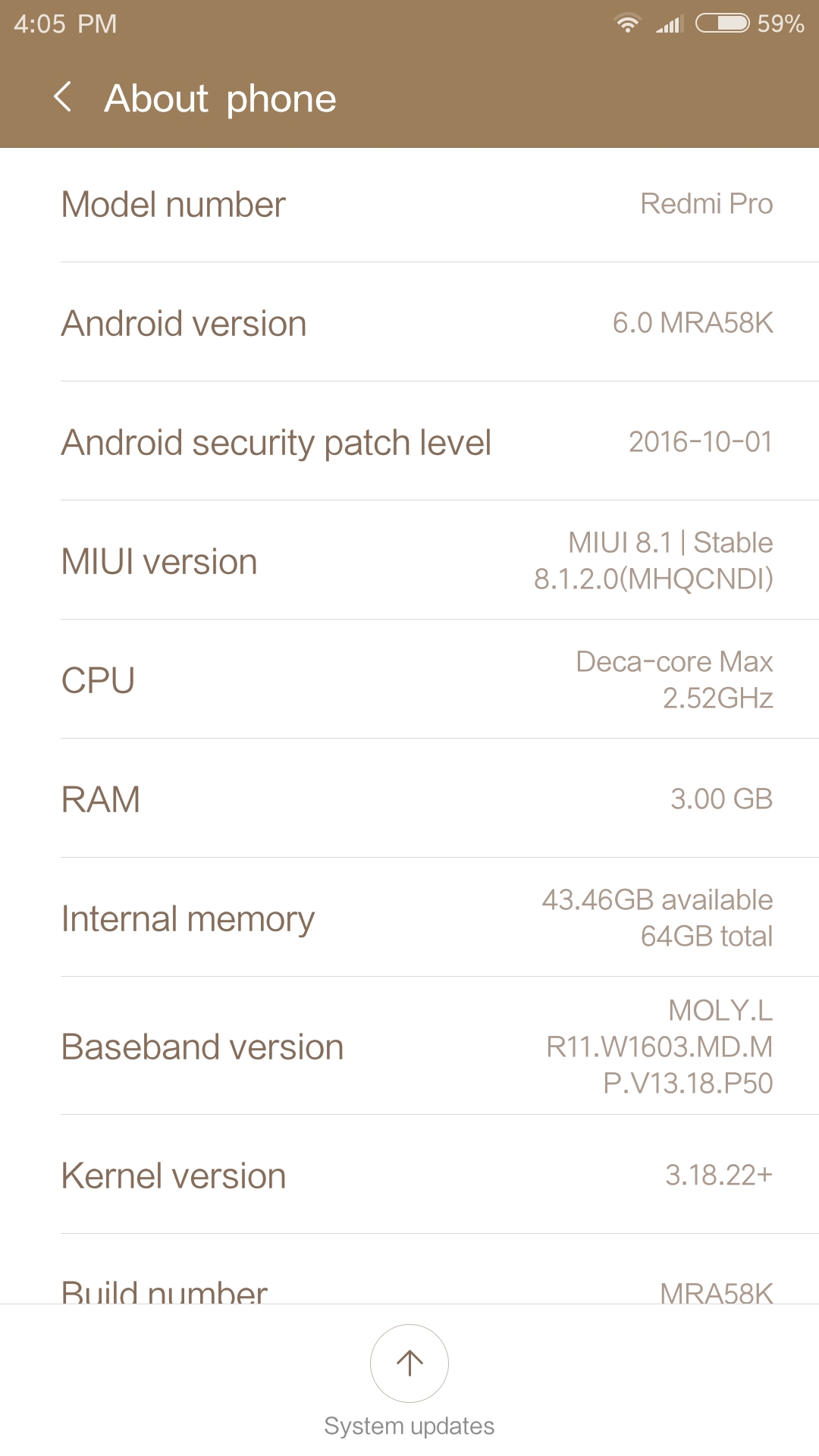The height and width of the screenshot is (1456, 819).
Task: Tap the 59% battery percentage
Action: pyautogui.click(x=780, y=24)
